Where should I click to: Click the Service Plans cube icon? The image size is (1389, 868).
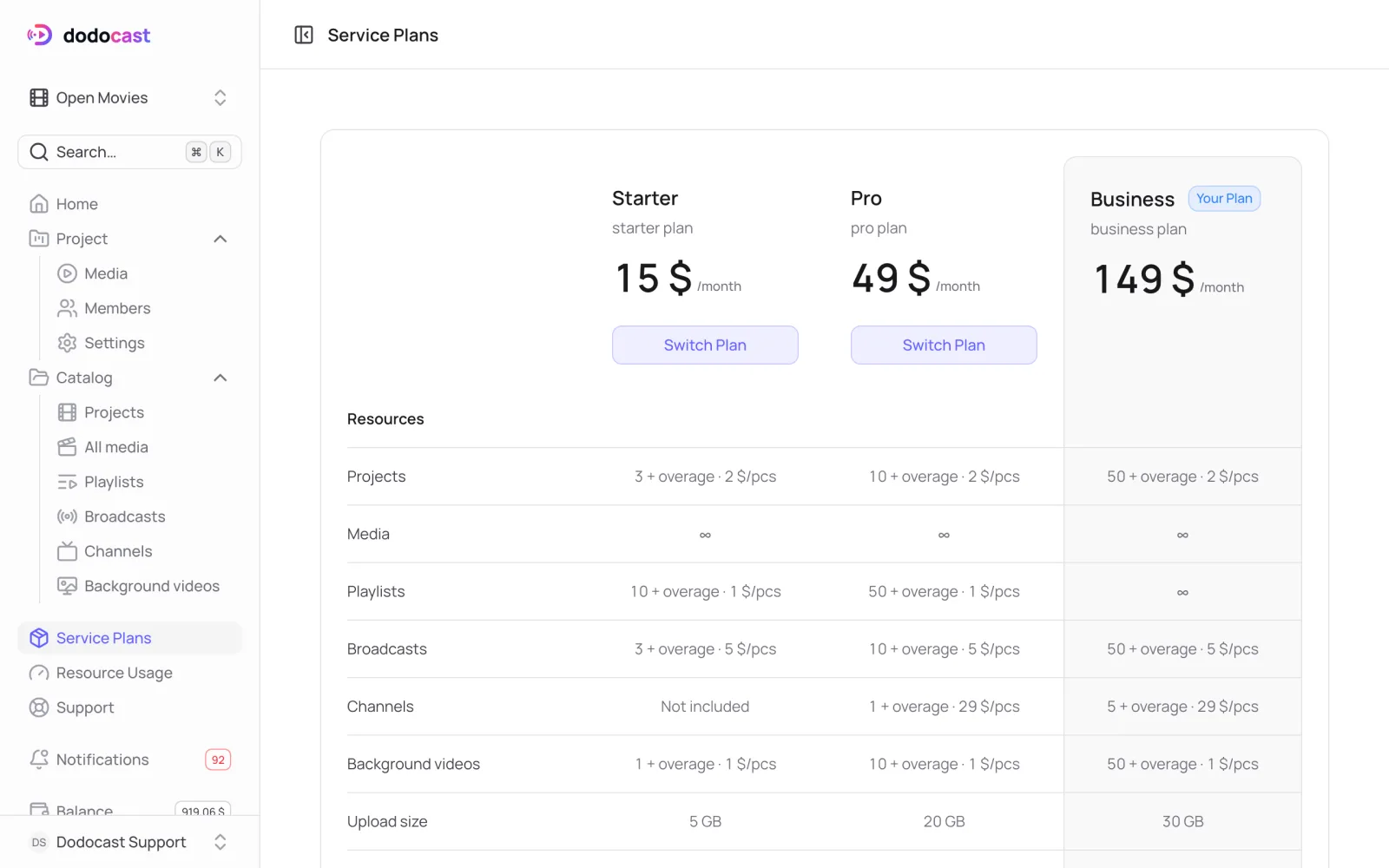(39, 638)
